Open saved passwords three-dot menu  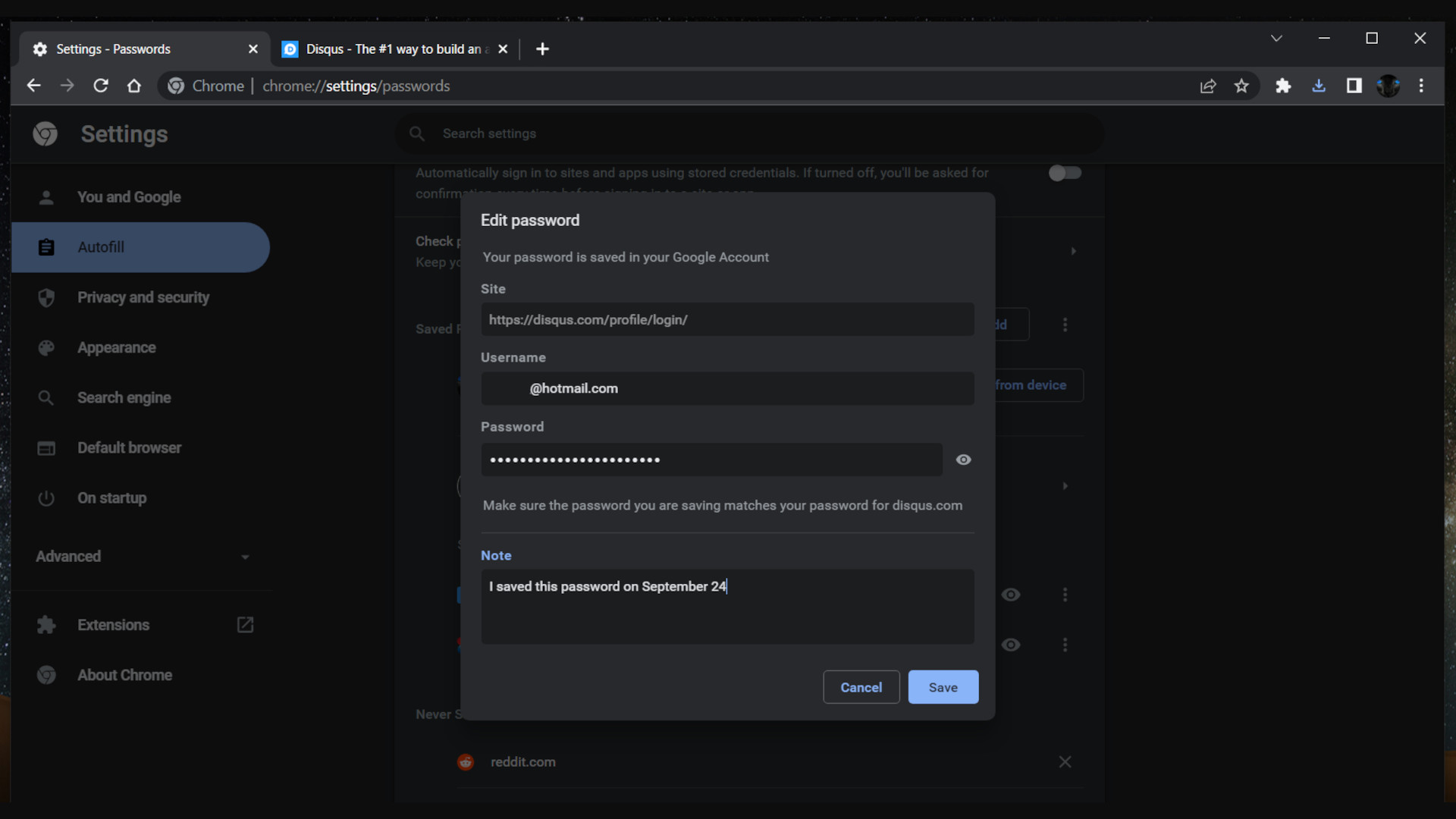[x=1065, y=325]
